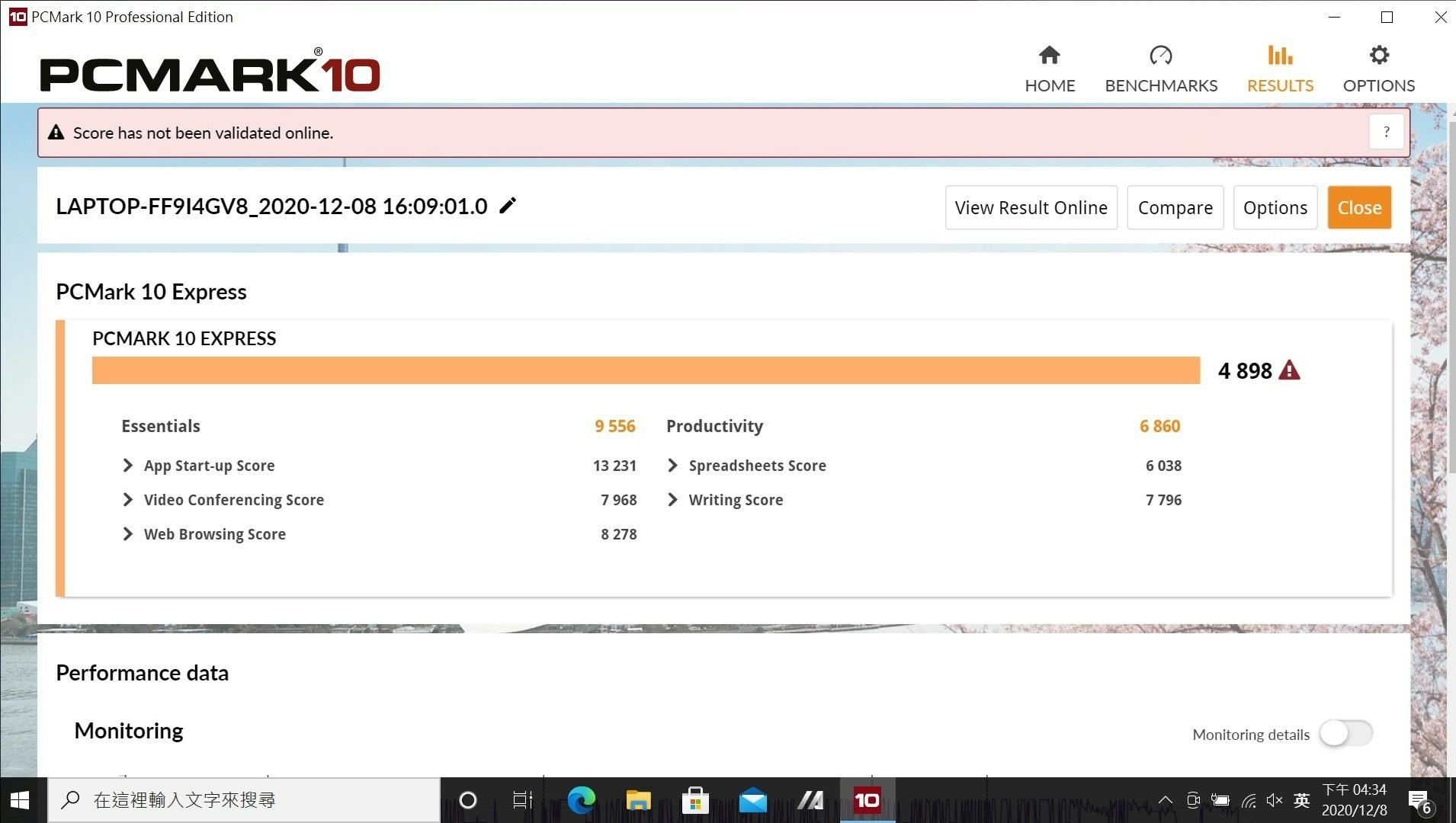
Task: Open Mail app from taskbar
Action: click(752, 800)
